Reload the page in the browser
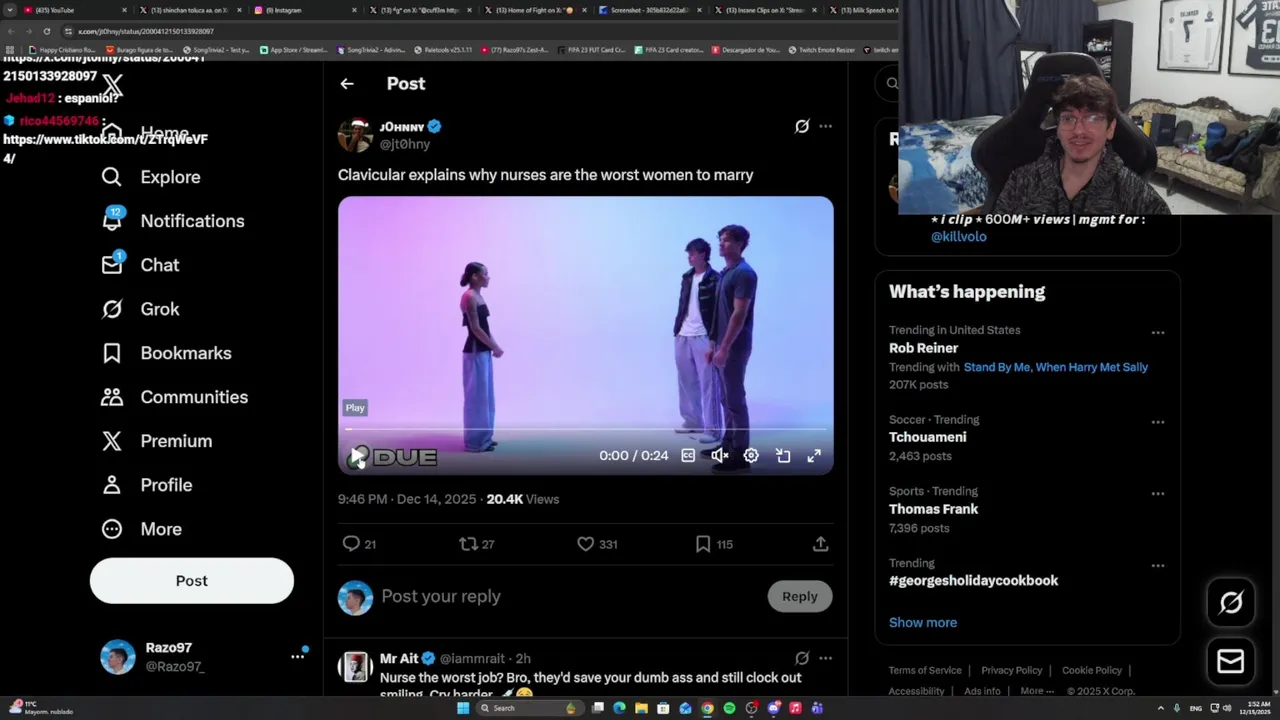This screenshot has width=1280, height=720. pos(46,31)
